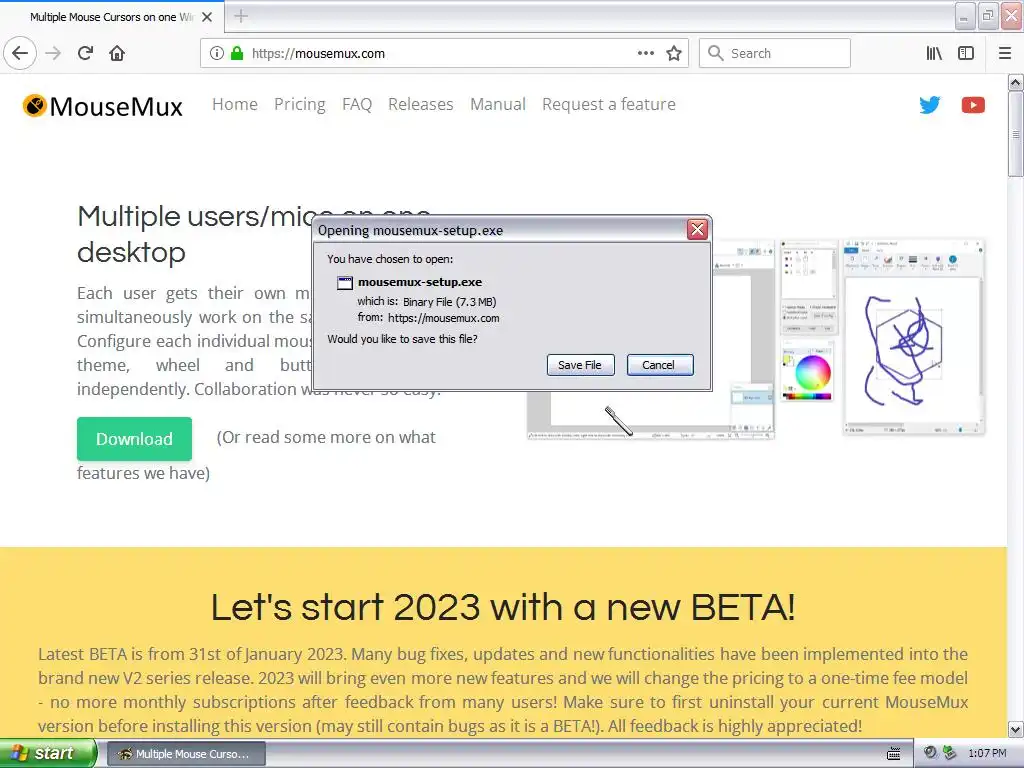The width and height of the screenshot is (1024, 768).
Task: Visit the MouseMux Twitter page
Action: [x=929, y=104]
